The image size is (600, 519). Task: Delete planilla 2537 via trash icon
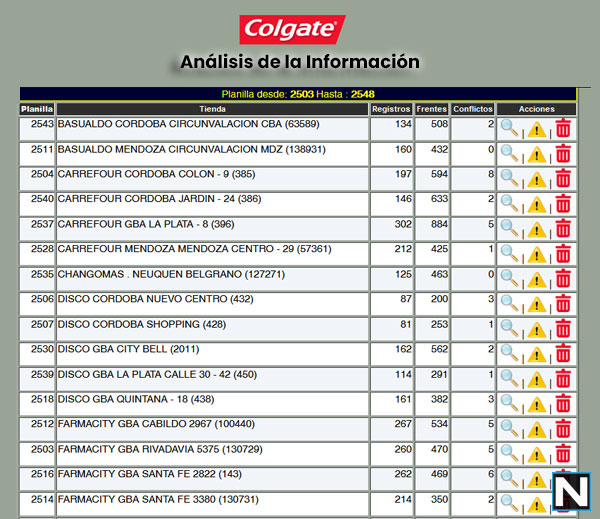pos(563,228)
